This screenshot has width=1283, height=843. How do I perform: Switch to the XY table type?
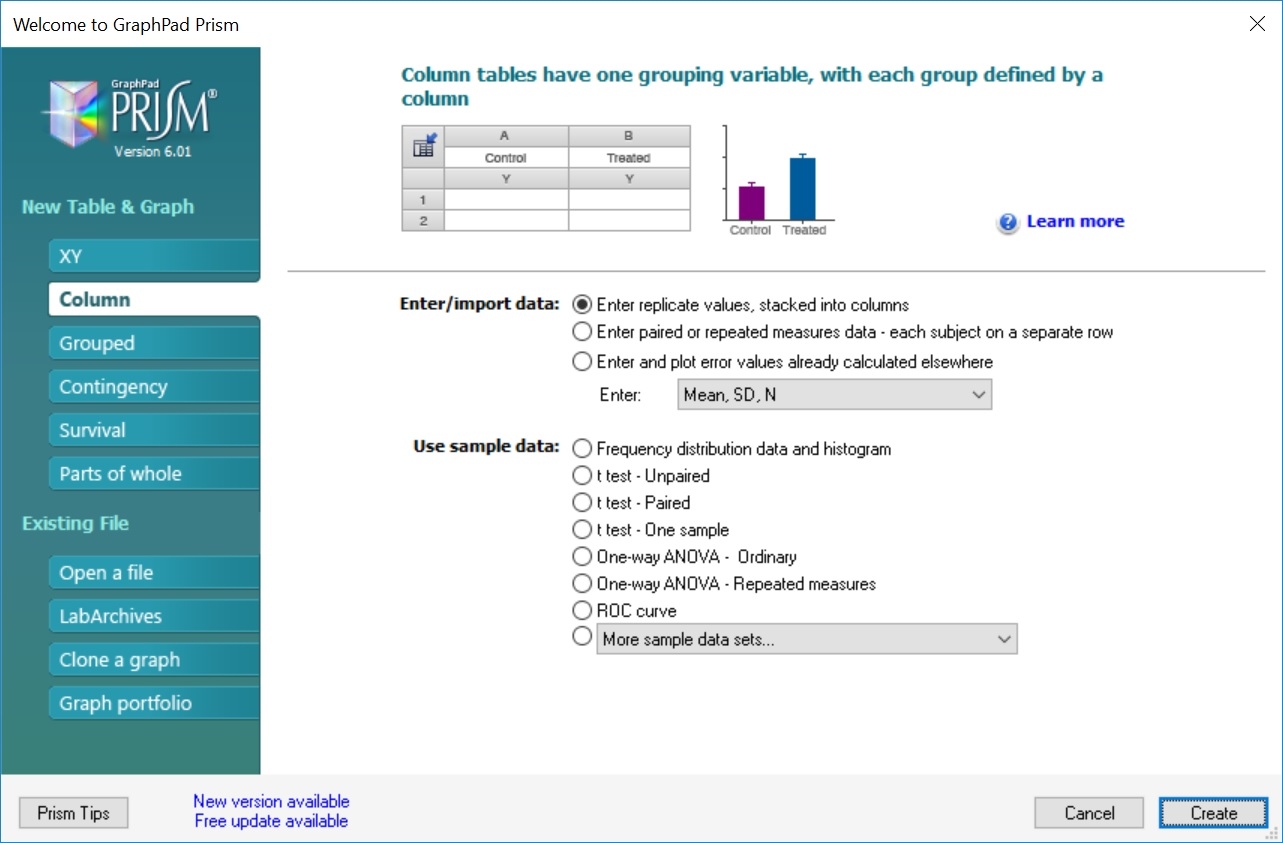(153, 256)
